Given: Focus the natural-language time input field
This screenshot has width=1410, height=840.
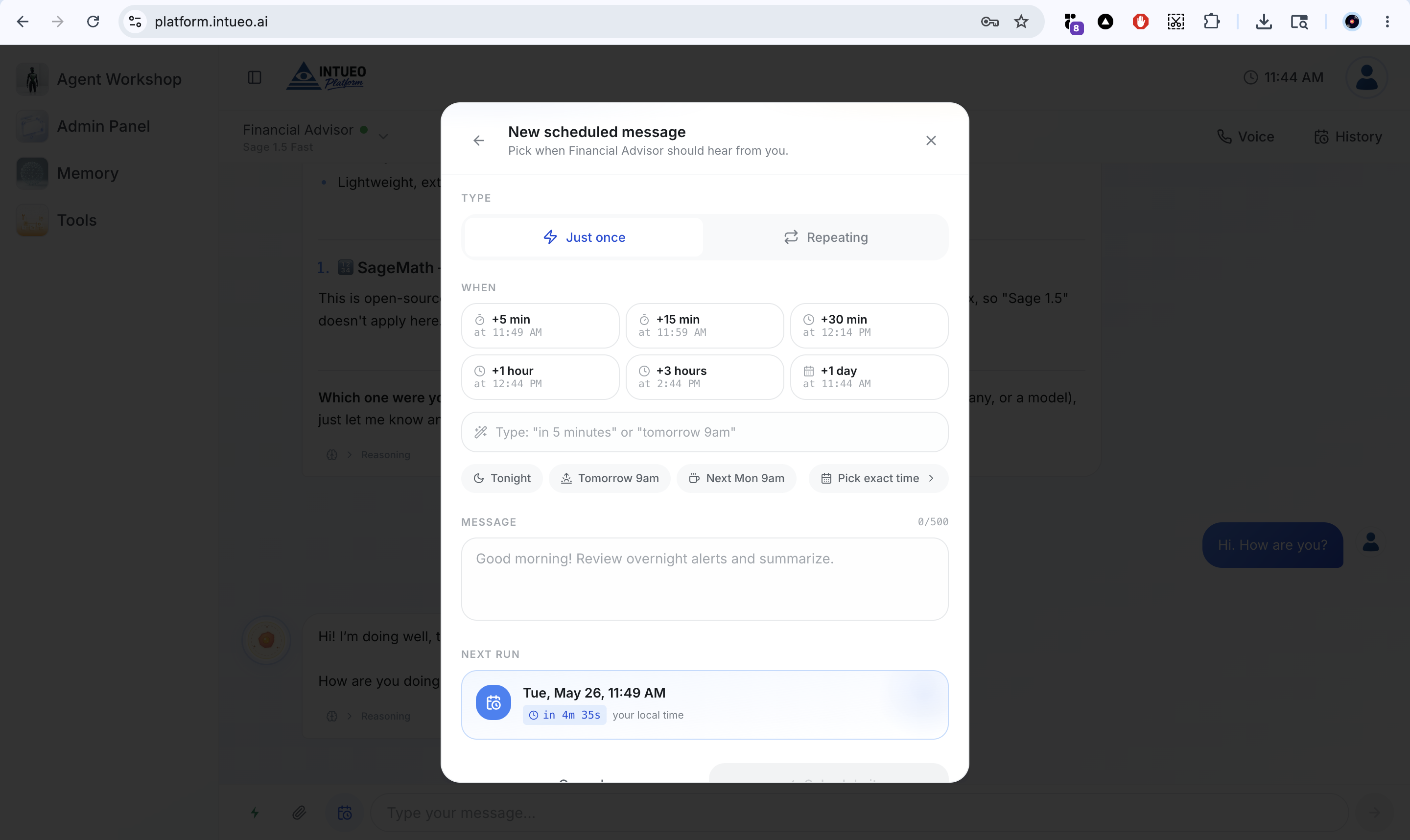Looking at the screenshot, I should coord(705,432).
